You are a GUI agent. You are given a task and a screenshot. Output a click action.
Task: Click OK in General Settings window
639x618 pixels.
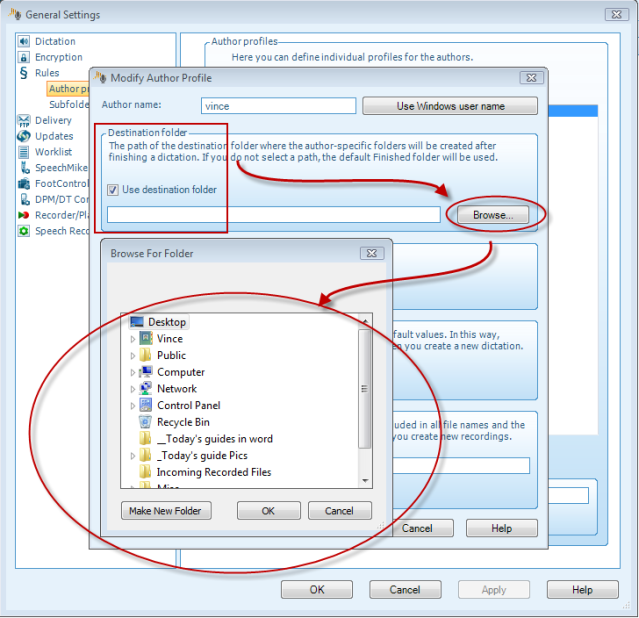(x=317, y=590)
